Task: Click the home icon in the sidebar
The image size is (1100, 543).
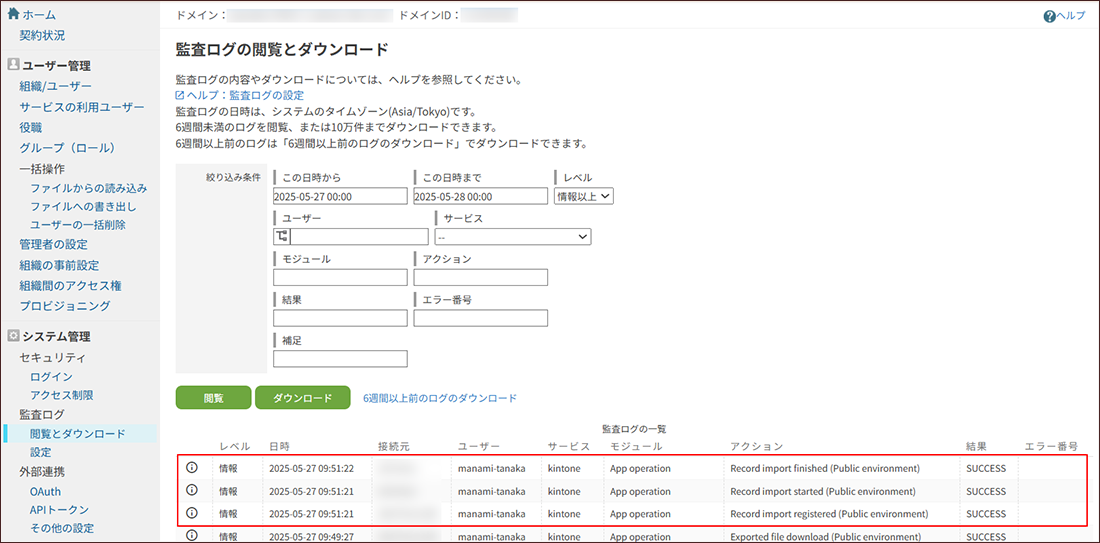Action: (13, 14)
